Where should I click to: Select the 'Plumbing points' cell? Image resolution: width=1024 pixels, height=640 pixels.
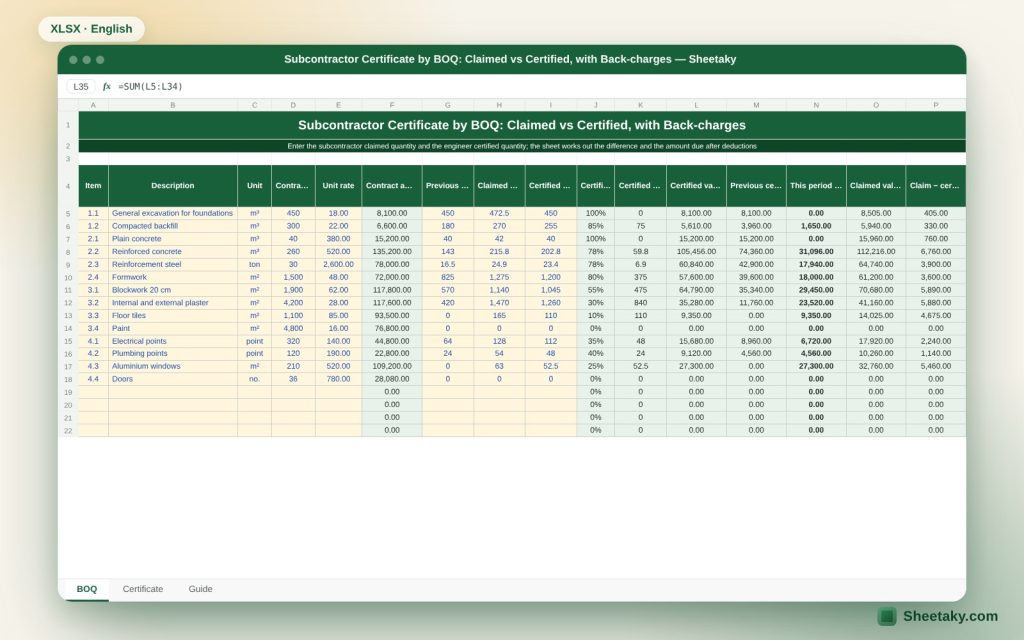point(172,353)
